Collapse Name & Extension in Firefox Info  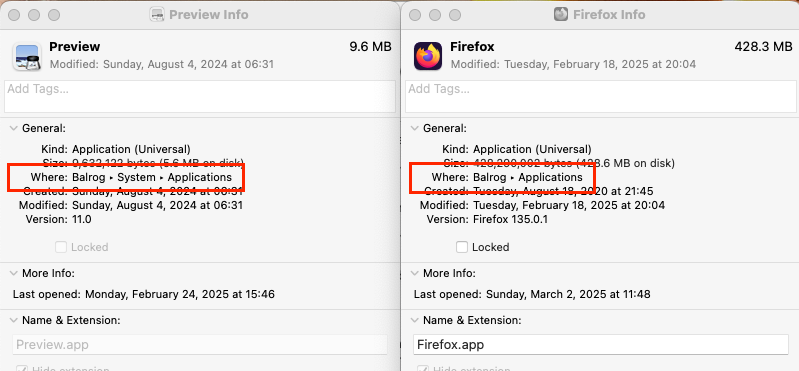click(x=414, y=321)
